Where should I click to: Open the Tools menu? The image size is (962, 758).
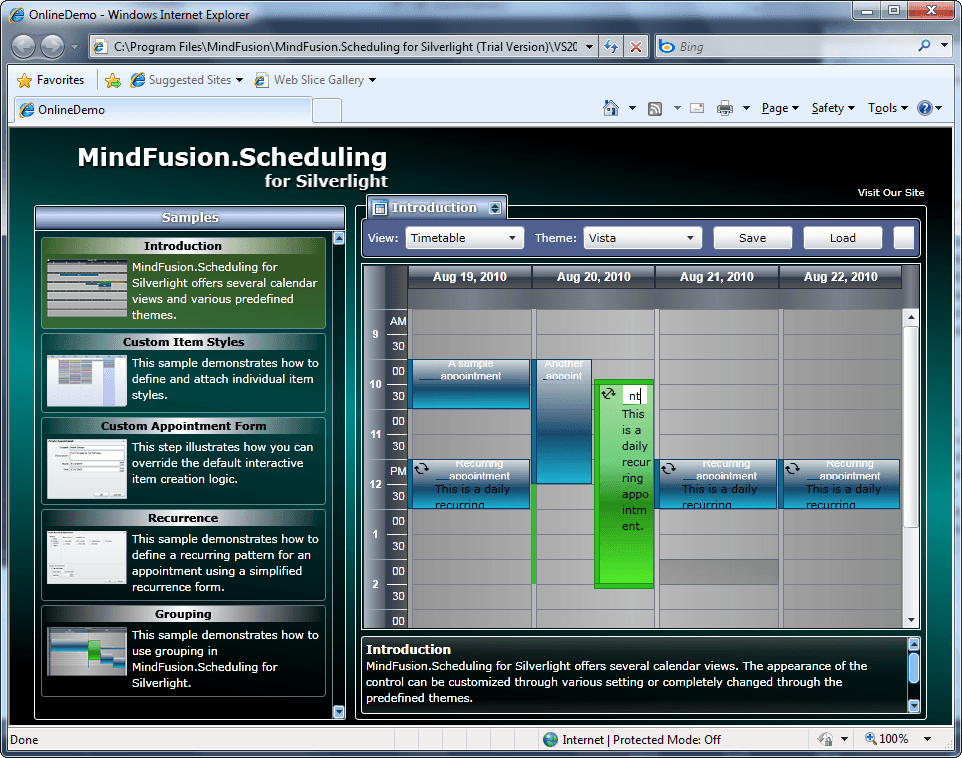[x=887, y=108]
